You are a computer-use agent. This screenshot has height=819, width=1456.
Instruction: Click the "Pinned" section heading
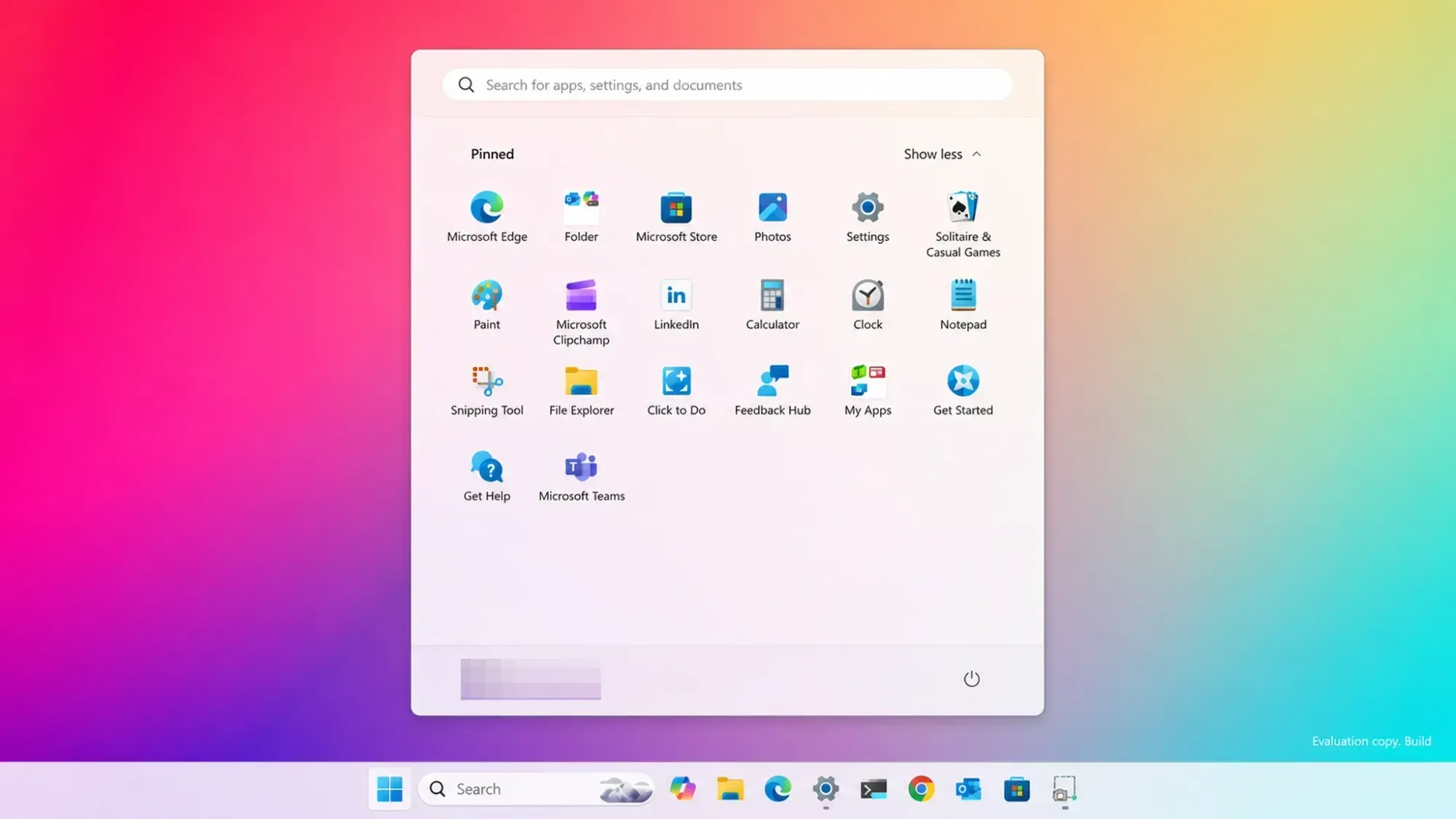[492, 154]
